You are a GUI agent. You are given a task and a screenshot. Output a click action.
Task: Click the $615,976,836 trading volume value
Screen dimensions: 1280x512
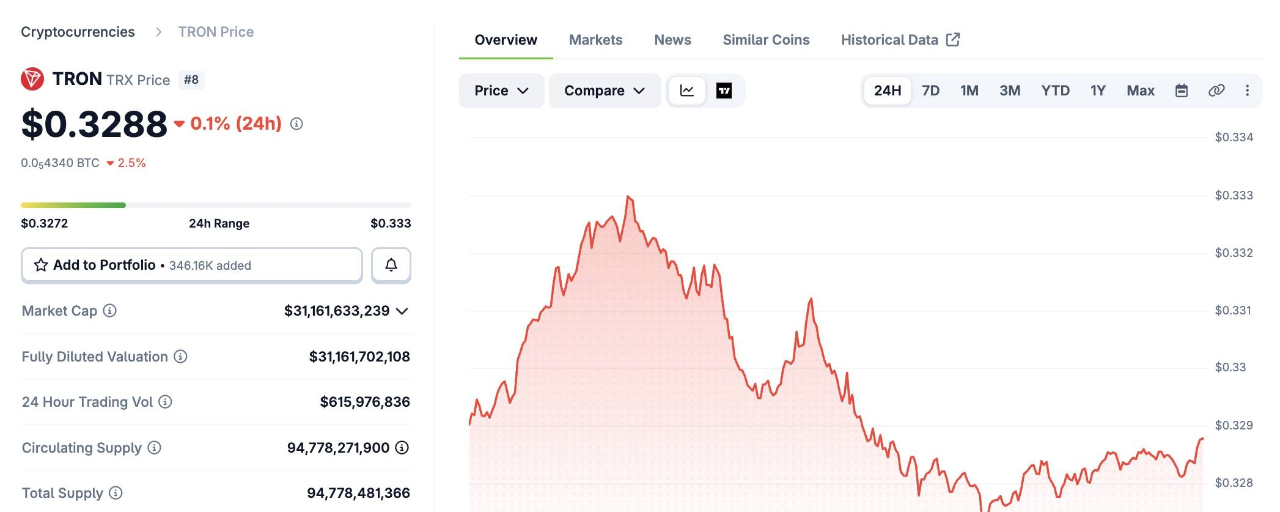tap(365, 402)
